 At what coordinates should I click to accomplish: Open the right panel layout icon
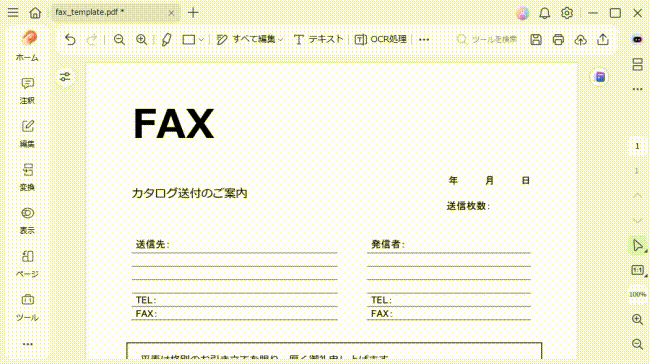(638, 65)
